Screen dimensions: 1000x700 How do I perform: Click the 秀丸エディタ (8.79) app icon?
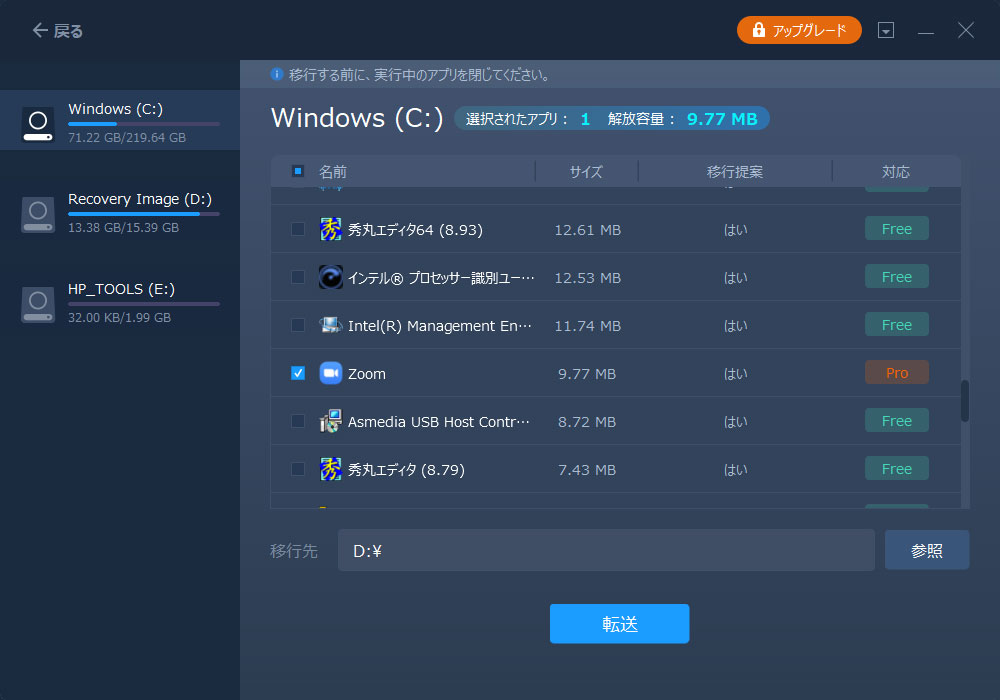(x=331, y=469)
